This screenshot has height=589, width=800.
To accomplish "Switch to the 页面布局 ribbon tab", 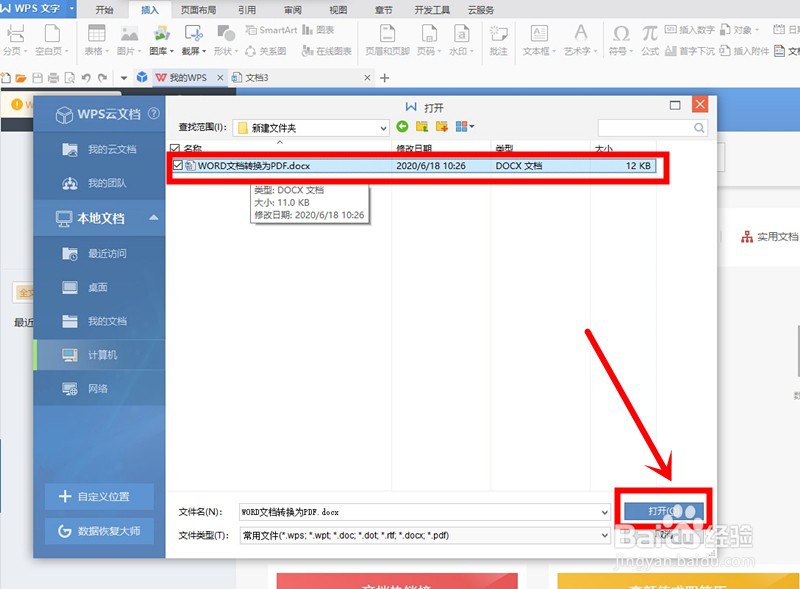I will [x=198, y=10].
